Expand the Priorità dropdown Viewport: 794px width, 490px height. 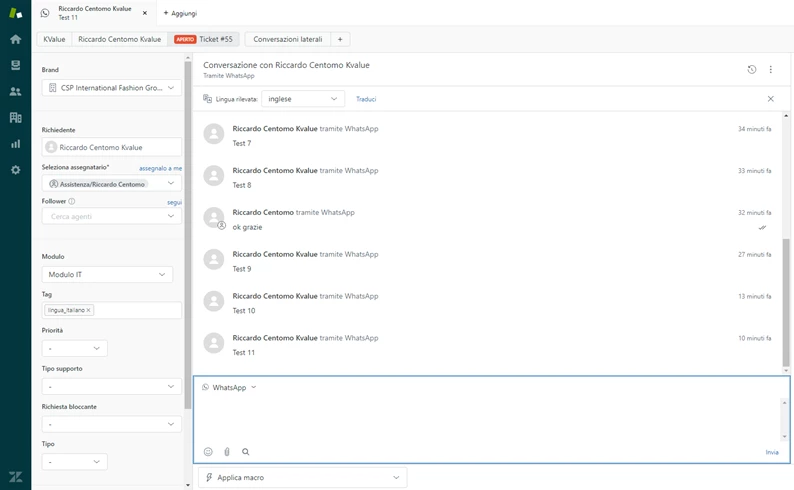[74, 348]
